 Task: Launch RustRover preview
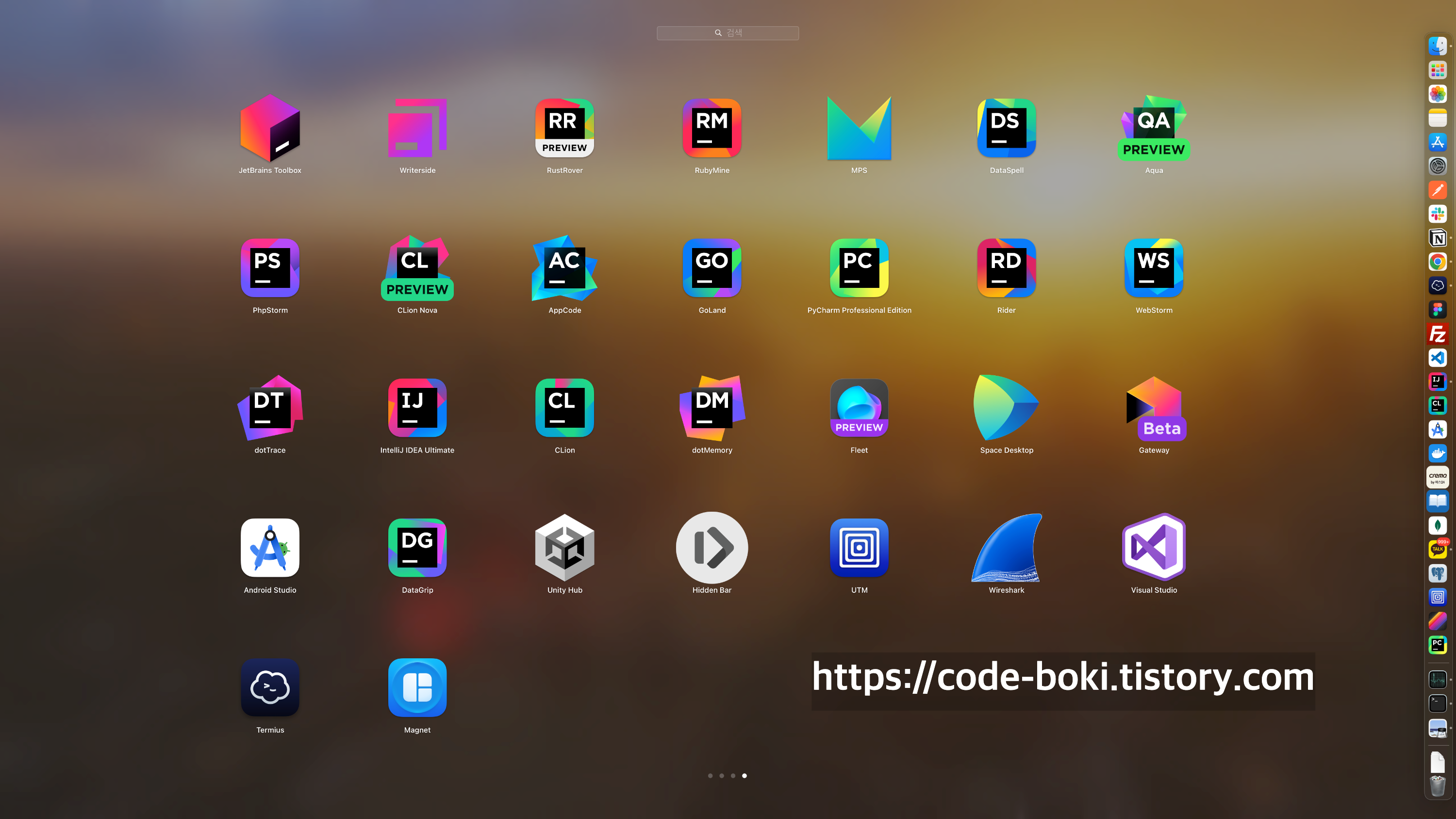point(564,128)
